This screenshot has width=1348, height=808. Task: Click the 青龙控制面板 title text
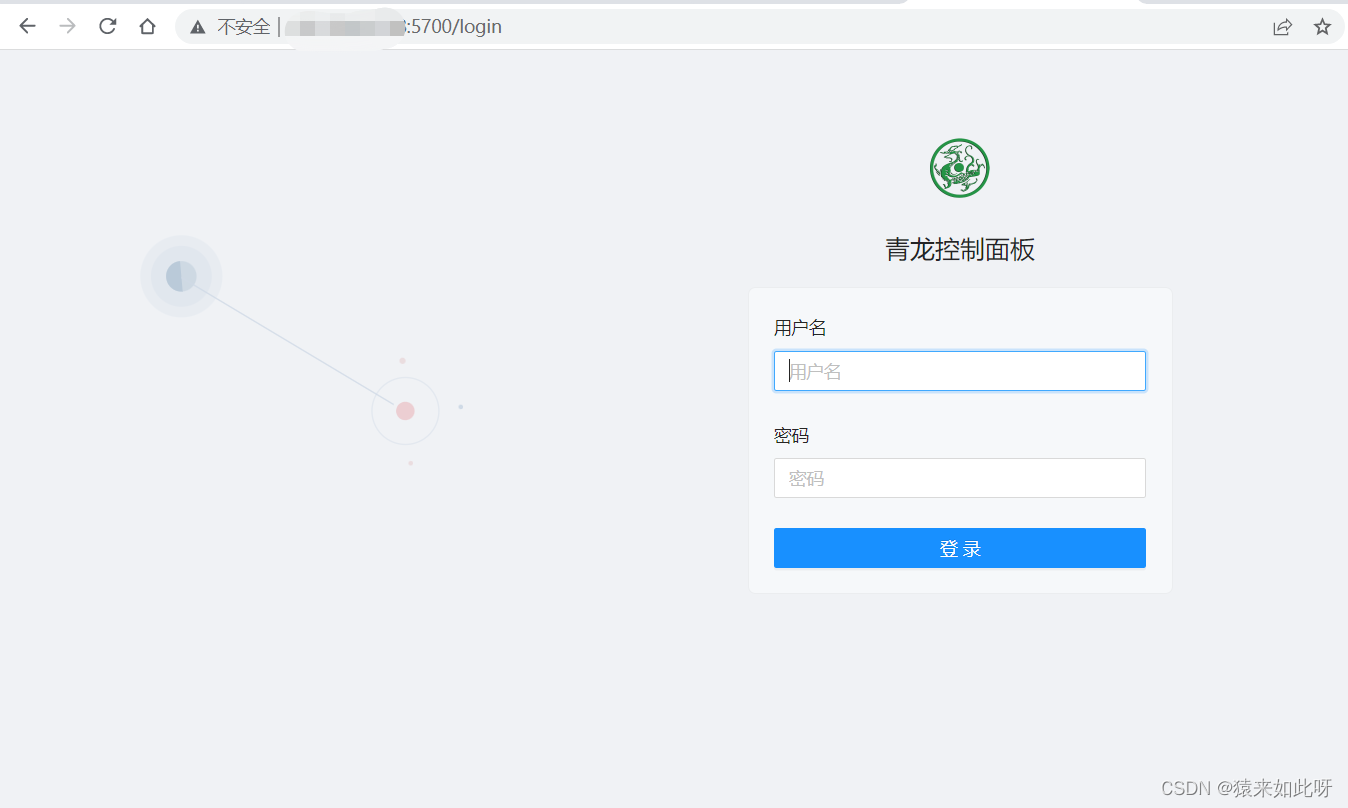pyautogui.click(x=960, y=249)
